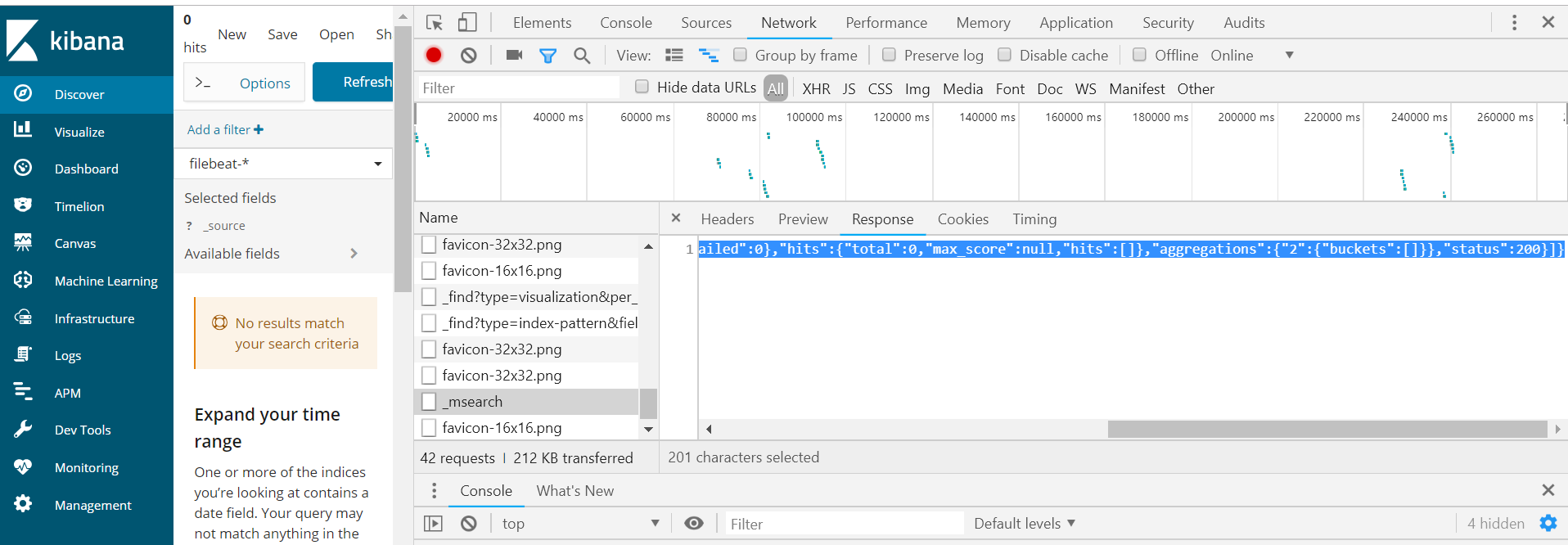Tick checkbox for _find?type=visualization request
Image resolution: width=1568 pixels, height=545 pixels.
pyautogui.click(x=429, y=297)
